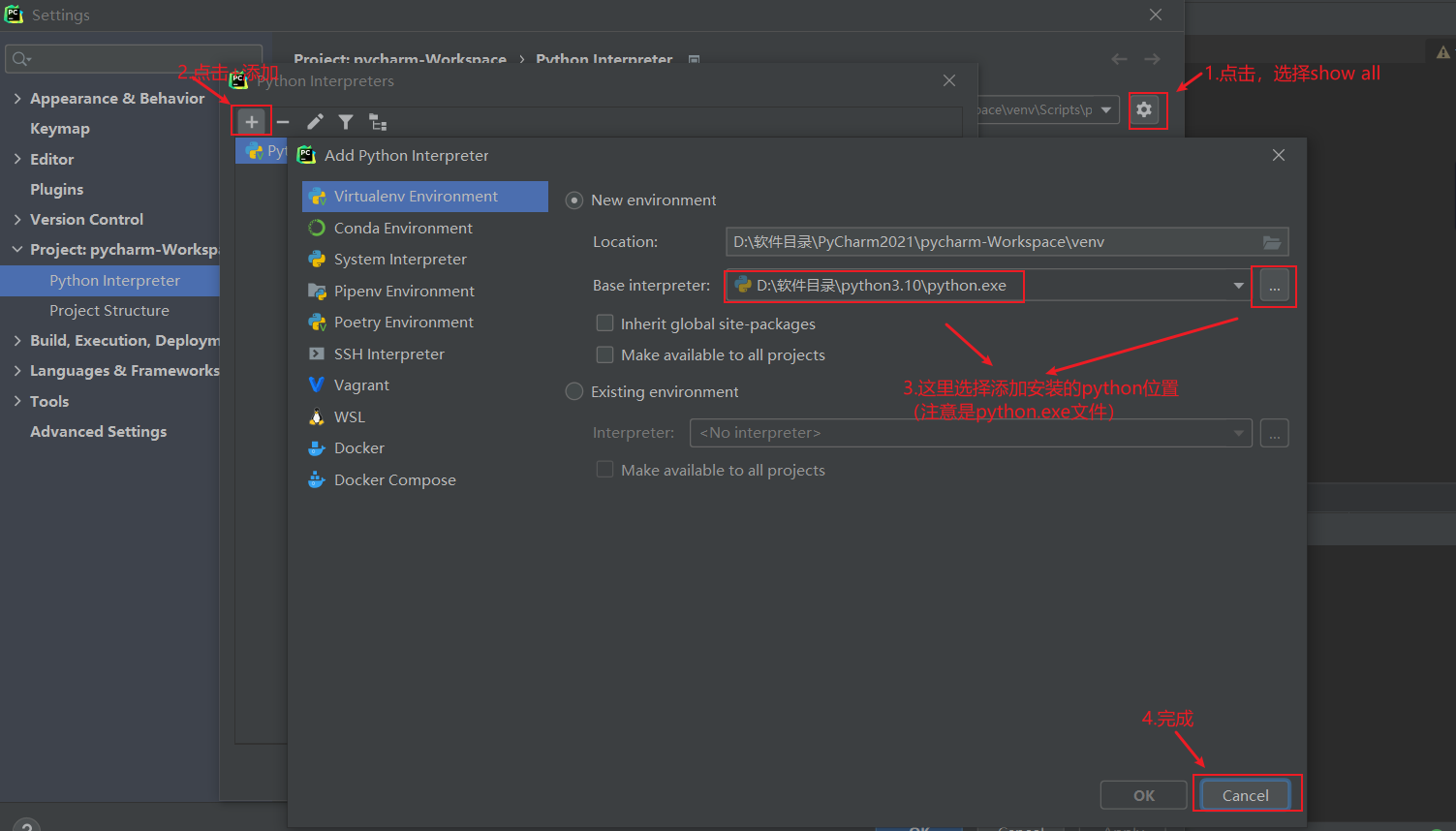Click OK in Add Python Interpreter dialog
The image size is (1456, 831).
click(x=1144, y=795)
